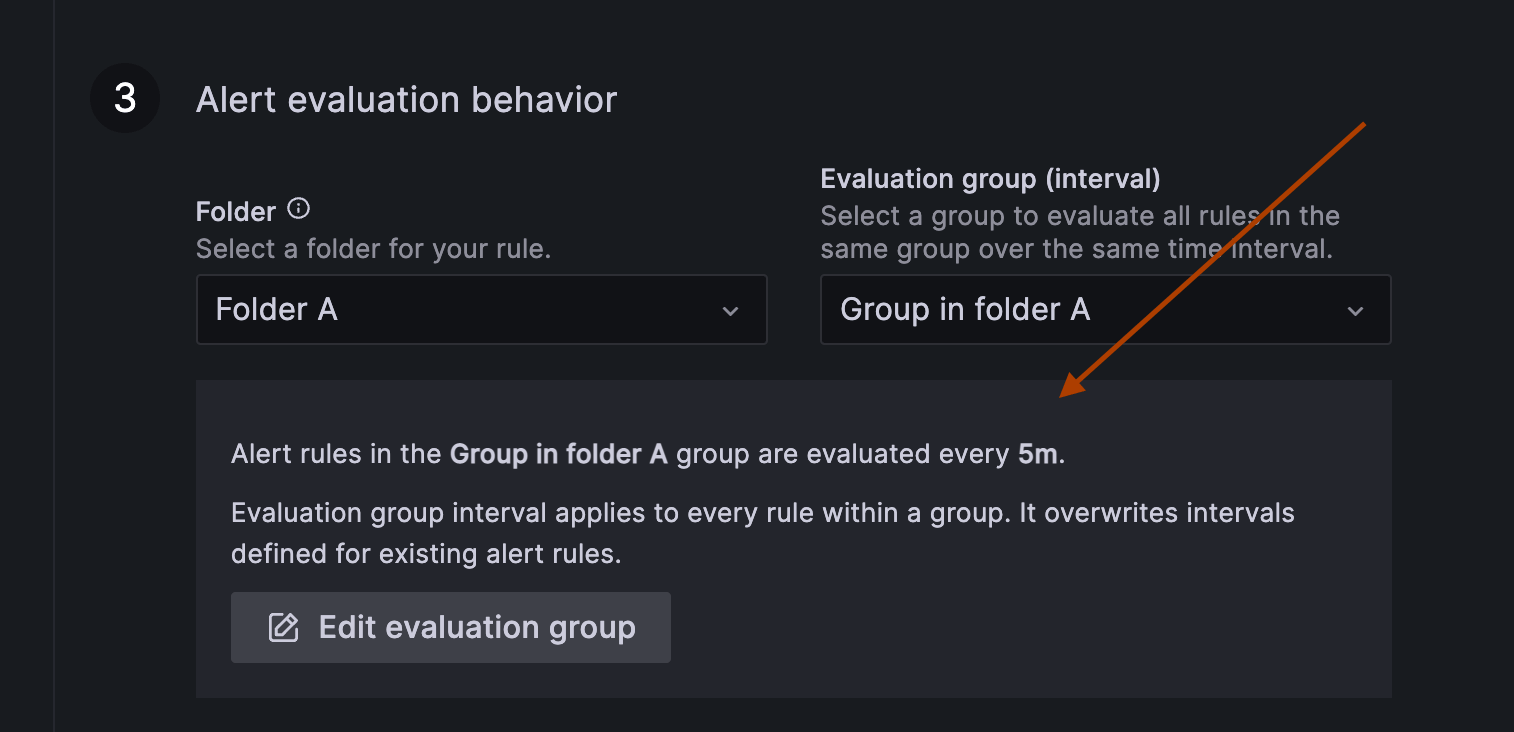Viewport: 1514px width, 732px height.
Task: Click 'Select a group to evaluate' description text
Action: pyautogui.click(x=1080, y=232)
